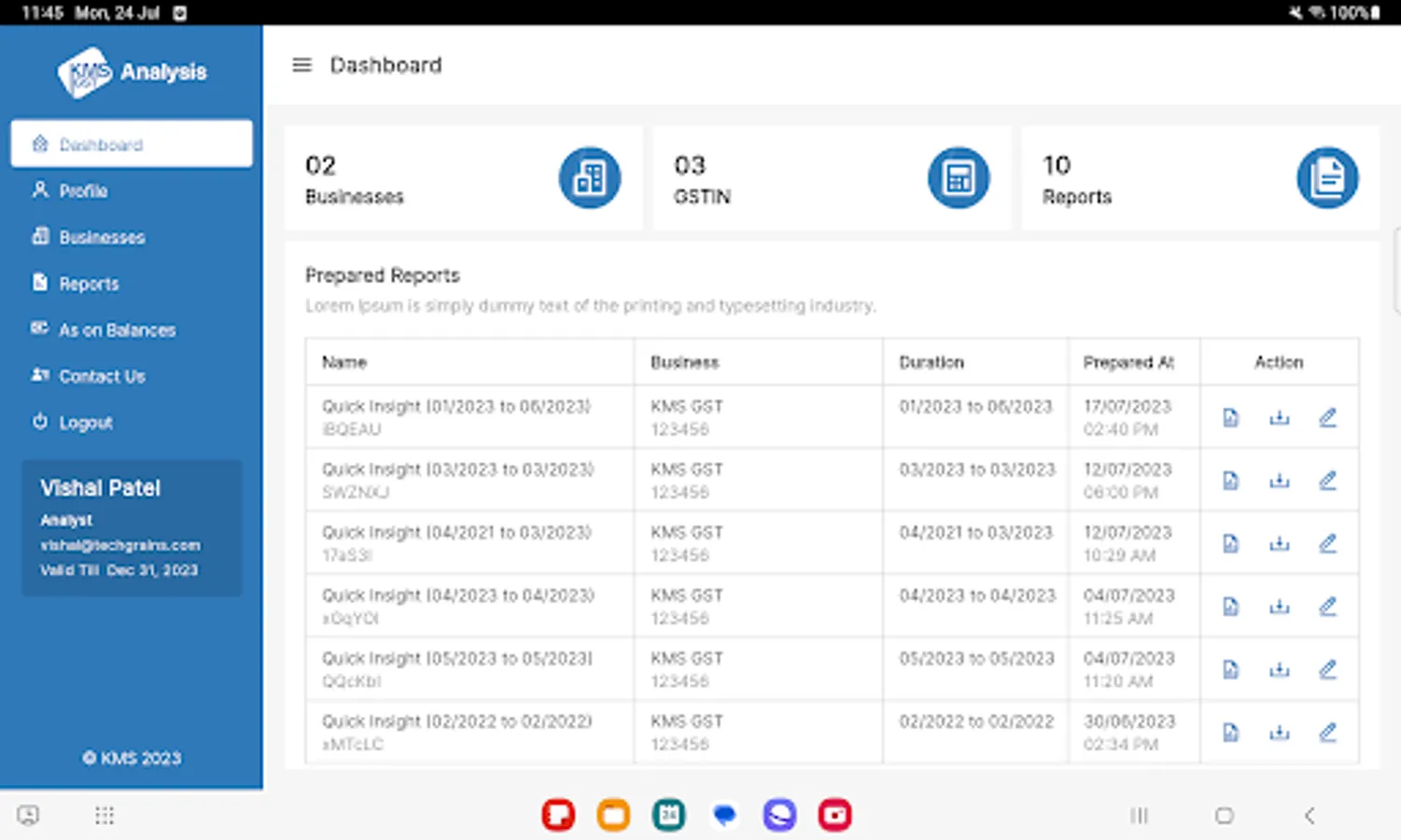View report file for first Quick Insight row
This screenshot has width=1401, height=840.
[1231, 417]
